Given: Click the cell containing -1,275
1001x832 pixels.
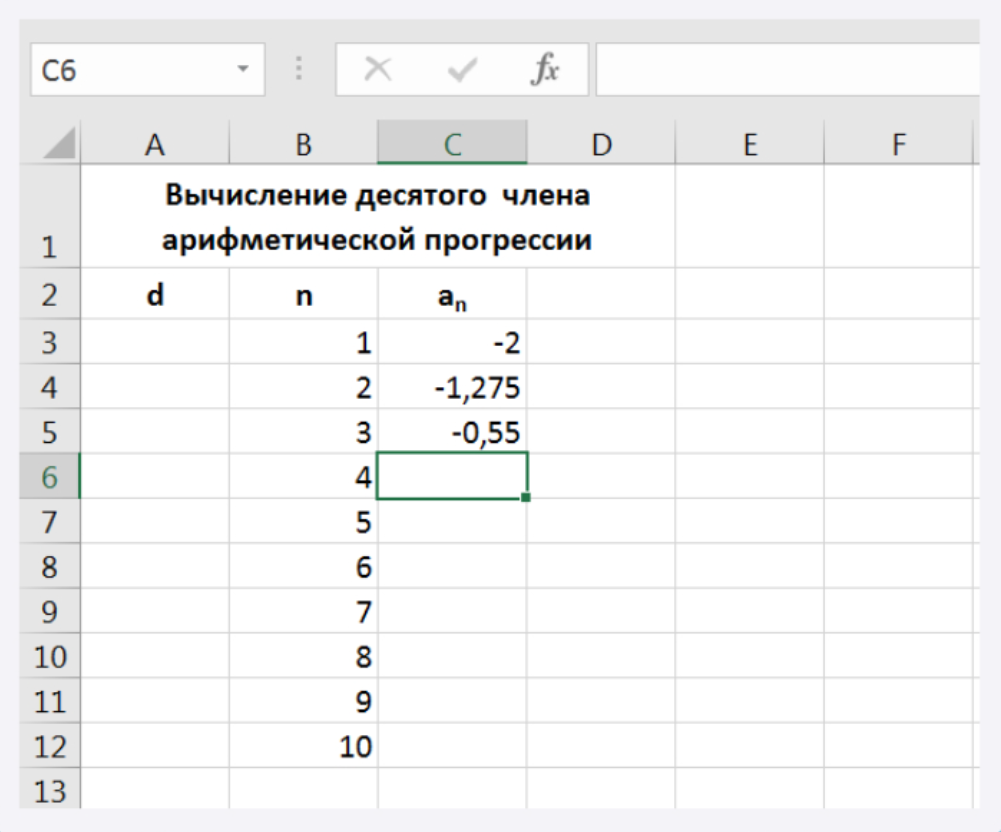Looking at the screenshot, I should (x=452, y=388).
